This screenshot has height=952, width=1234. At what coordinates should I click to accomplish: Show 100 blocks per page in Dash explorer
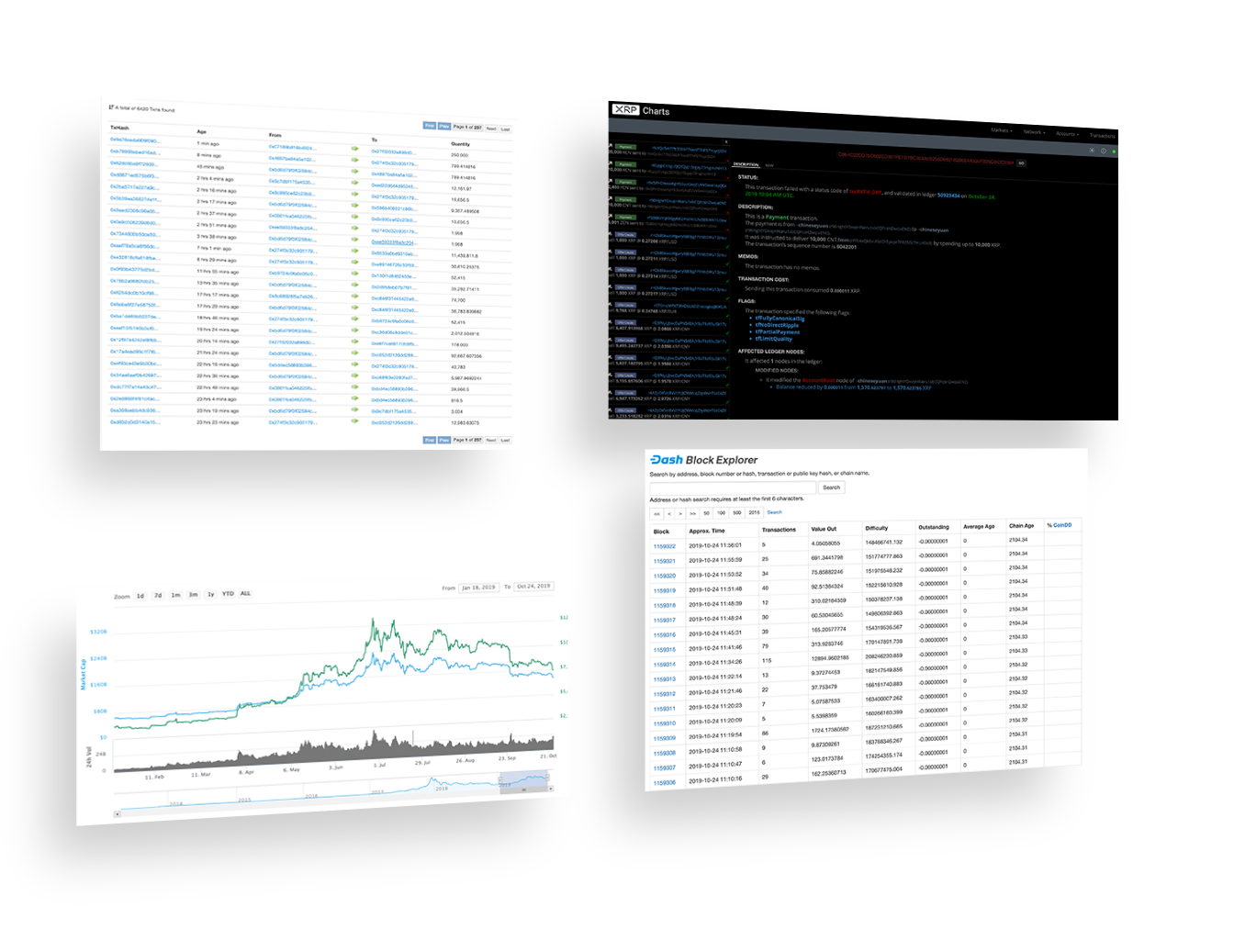pos(722,512)
